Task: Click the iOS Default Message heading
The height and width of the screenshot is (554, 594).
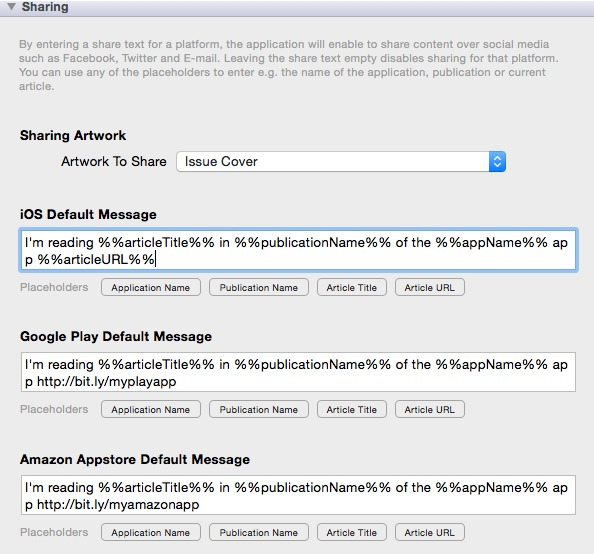Action: [88, 214]
